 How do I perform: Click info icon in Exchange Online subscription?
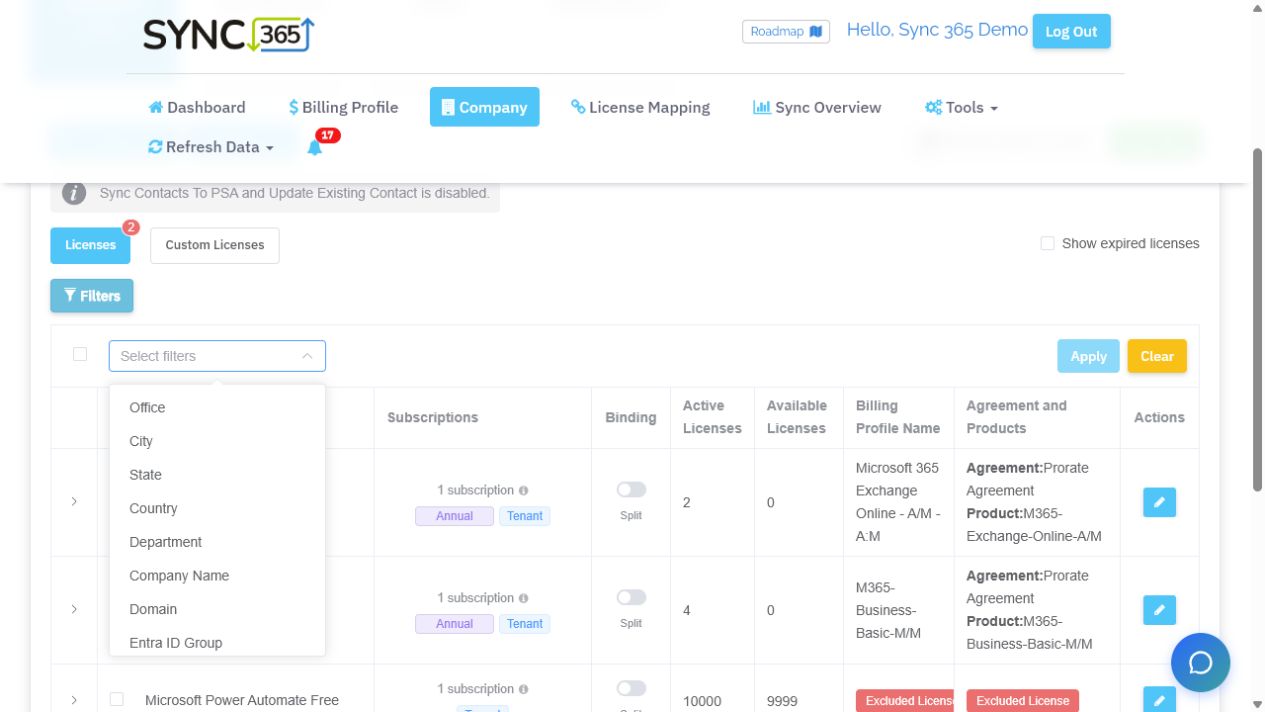pos(524,491)
